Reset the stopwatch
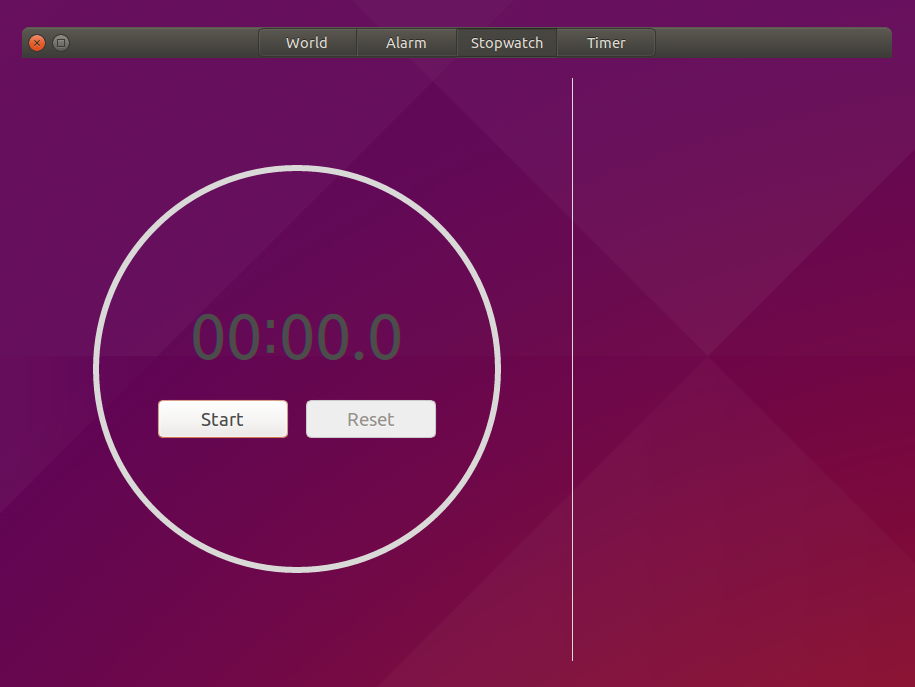 click(x=370, y=418)
